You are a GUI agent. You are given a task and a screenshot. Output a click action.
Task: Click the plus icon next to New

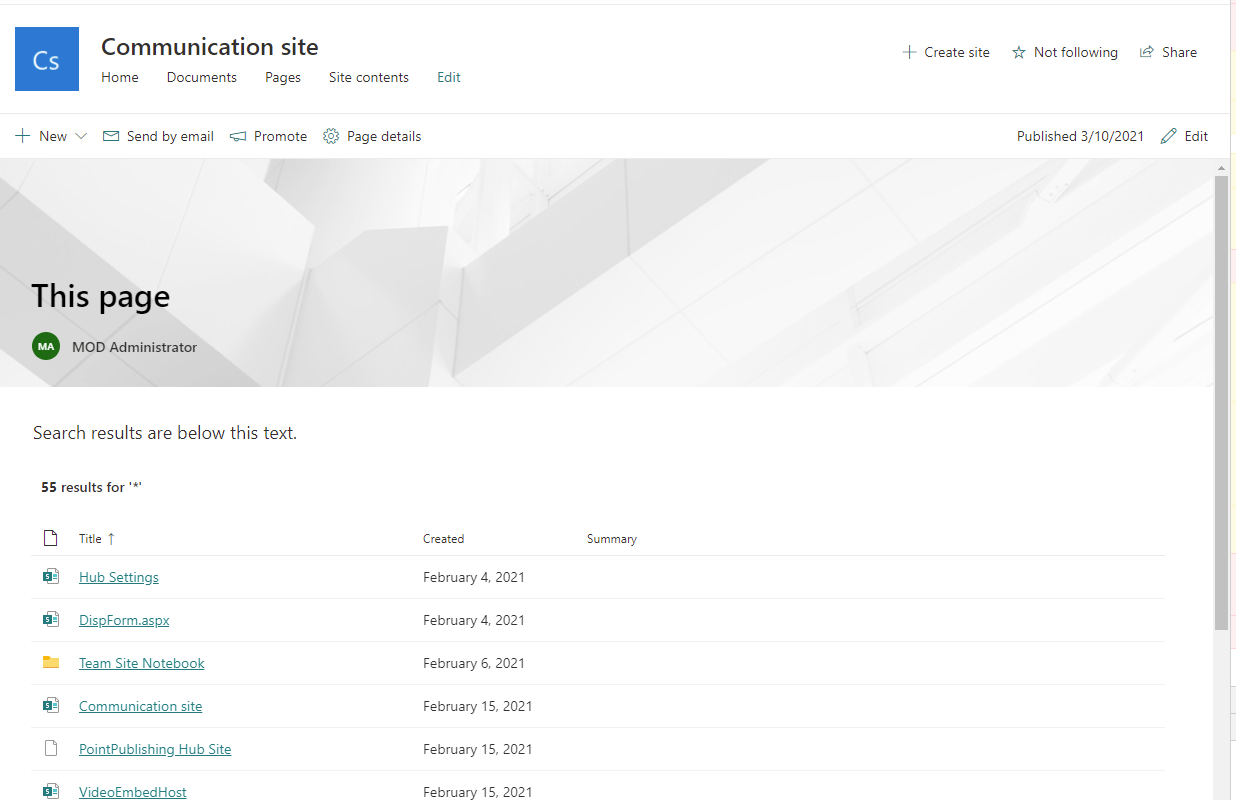coord(22,136)
